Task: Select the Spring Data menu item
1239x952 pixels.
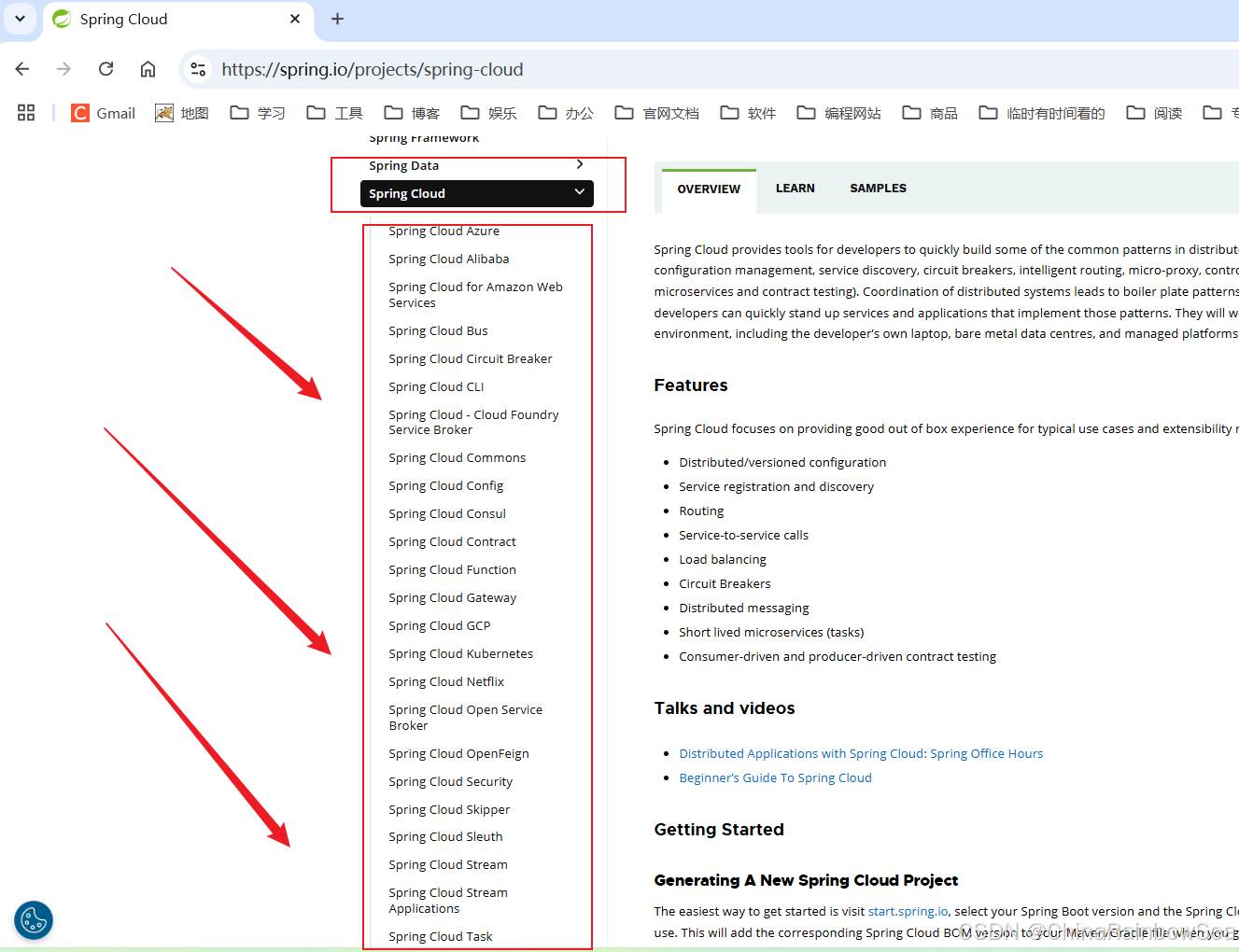Action: coord(403,165)
